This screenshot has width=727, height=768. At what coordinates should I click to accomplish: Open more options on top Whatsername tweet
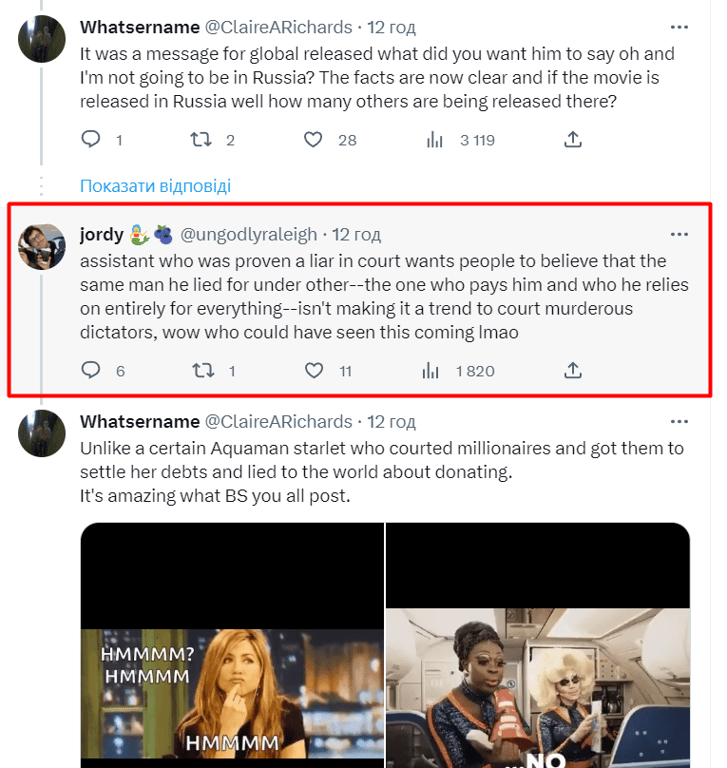679,27
